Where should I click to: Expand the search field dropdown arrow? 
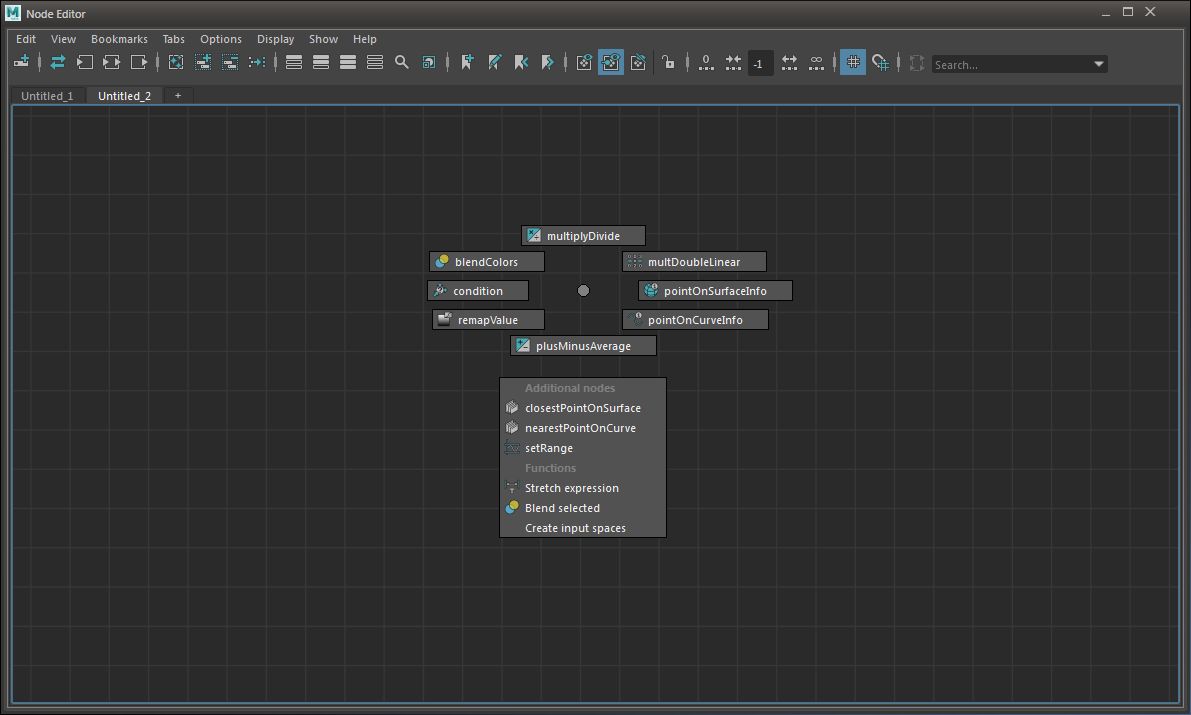(1099, 64)
